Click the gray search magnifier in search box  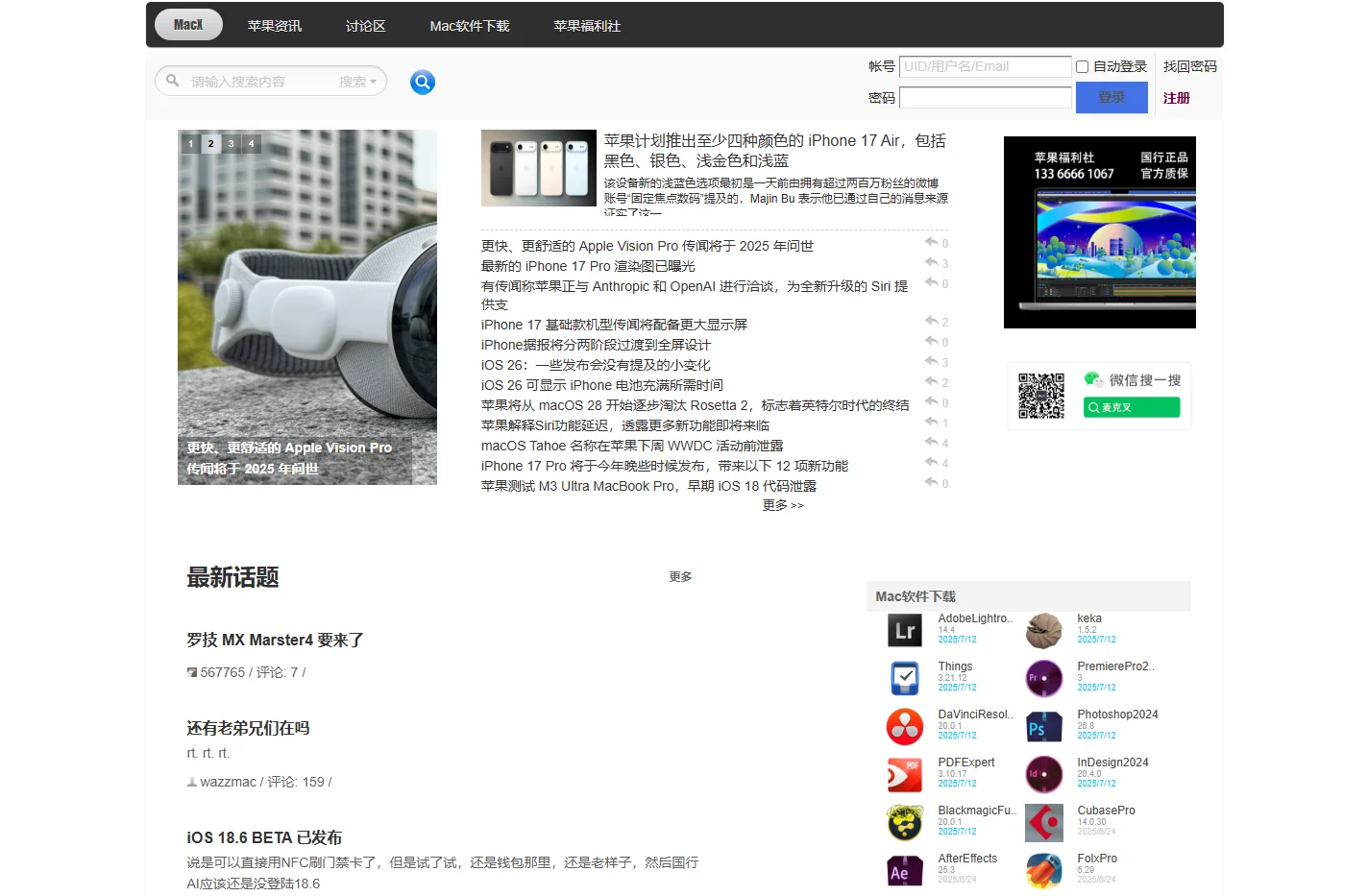click(173, 81)
